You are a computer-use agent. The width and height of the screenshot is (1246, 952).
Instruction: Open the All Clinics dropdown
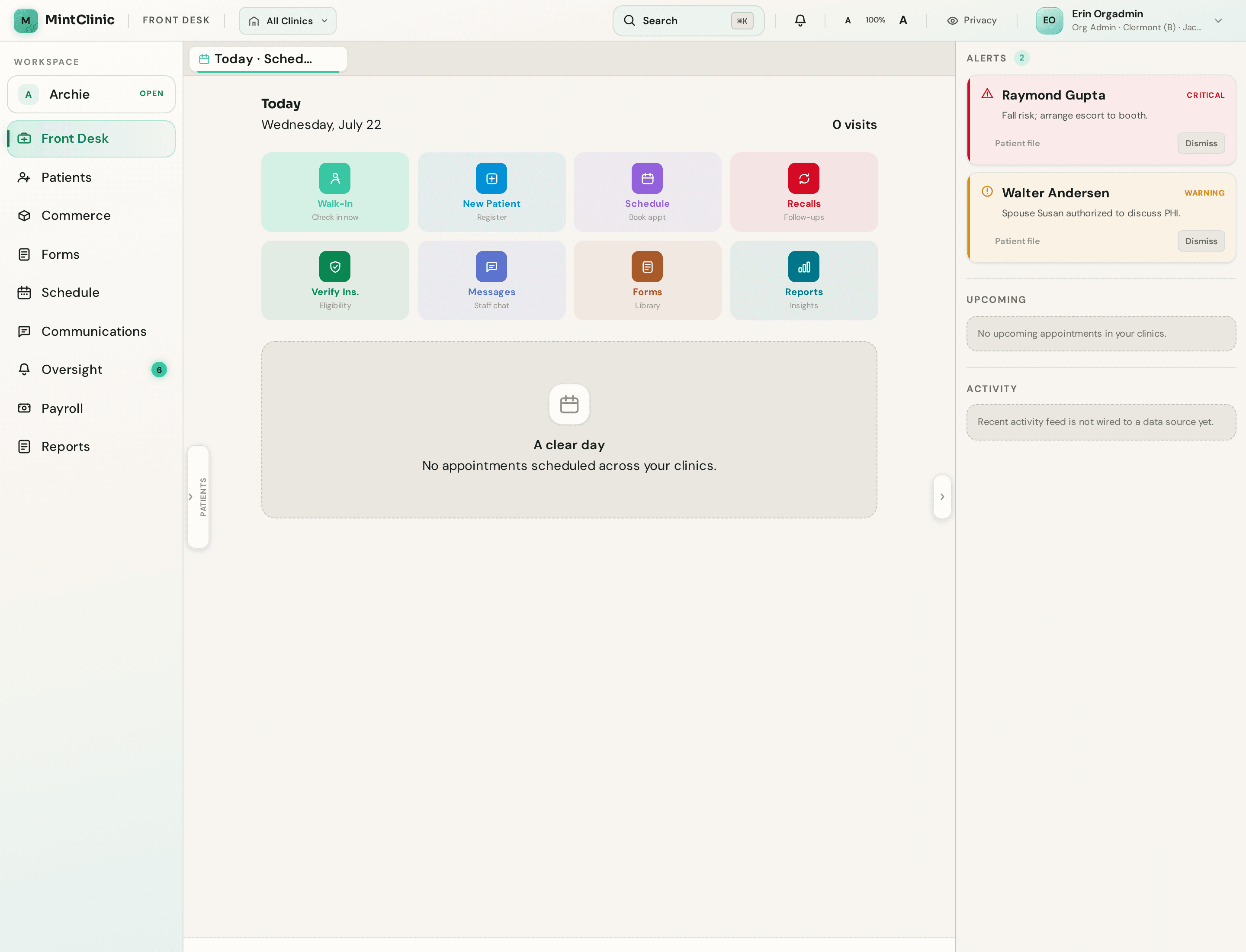(288, 21)
